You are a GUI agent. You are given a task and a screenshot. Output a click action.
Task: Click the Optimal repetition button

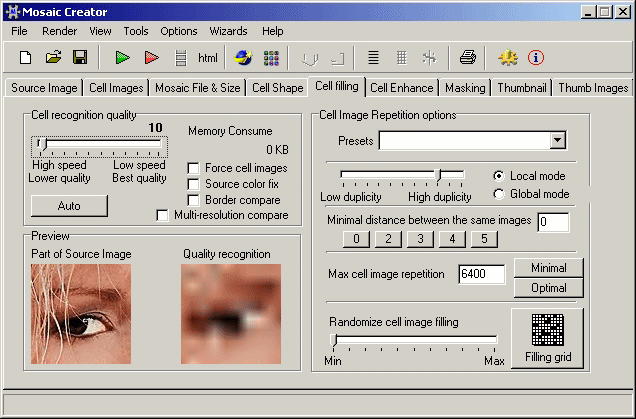549,288
